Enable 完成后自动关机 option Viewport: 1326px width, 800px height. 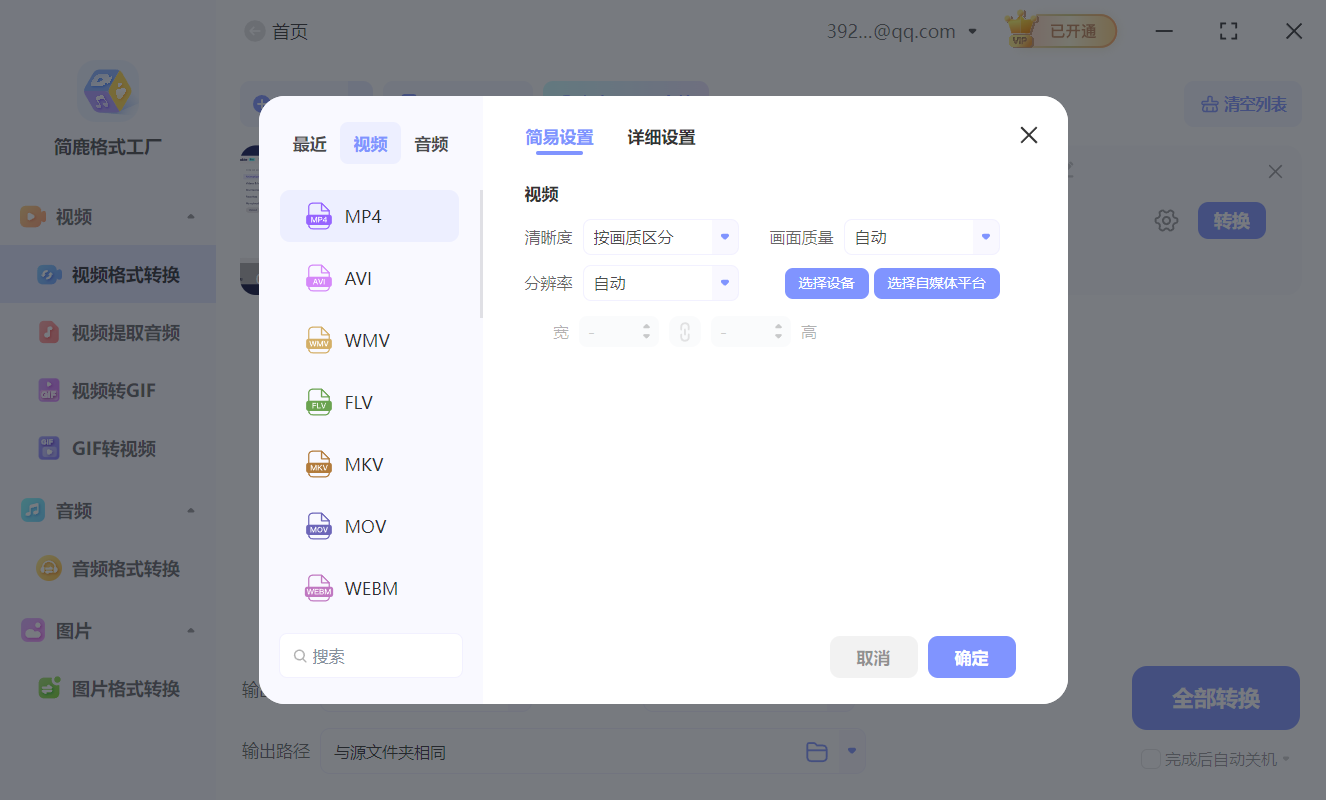tap(1150, 758)
